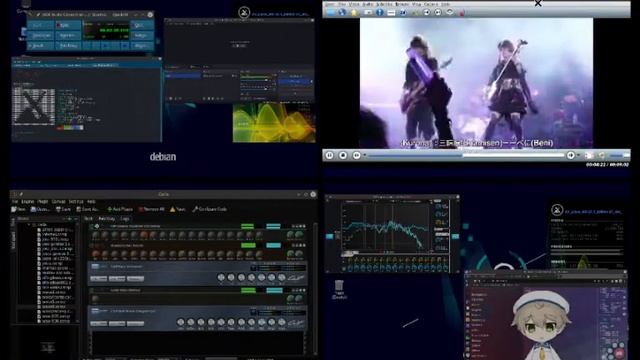Click the globe icon in the player toolbar

point(342,12)
